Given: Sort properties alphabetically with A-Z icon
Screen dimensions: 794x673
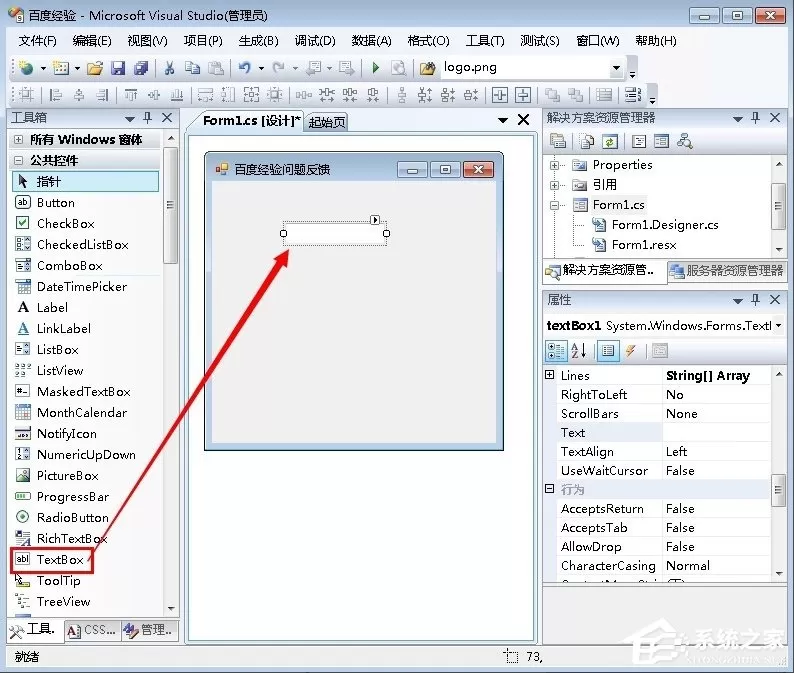Looking at the screenshot, I should (x=578, y=350).
